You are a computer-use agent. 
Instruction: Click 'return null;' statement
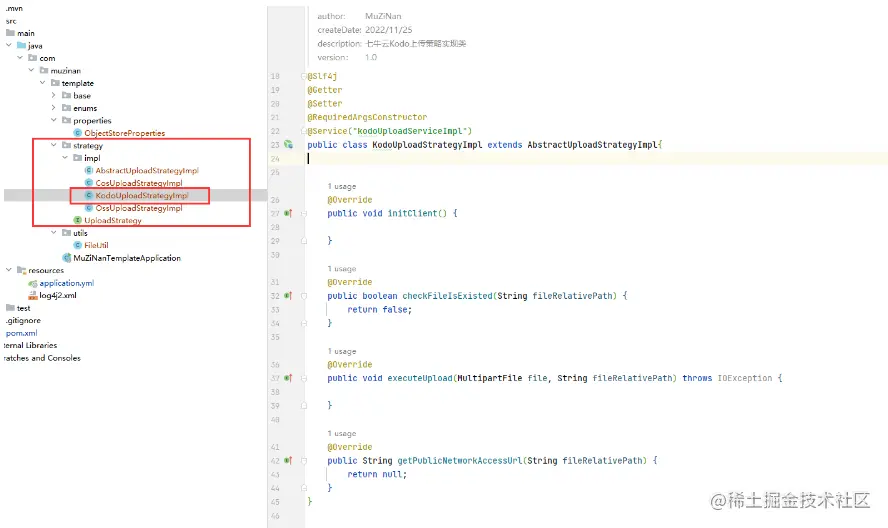[377, 474]
